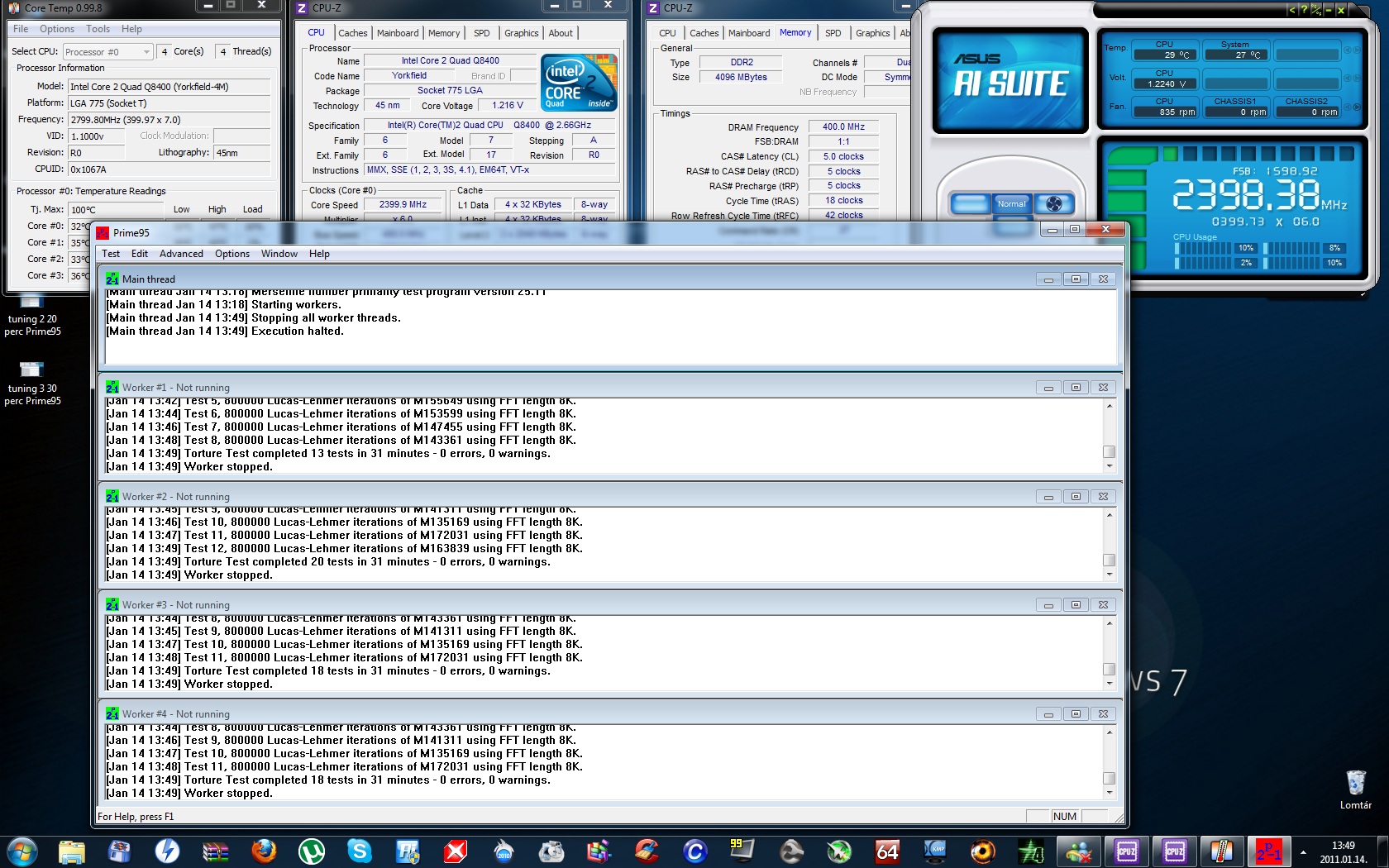Open the AIDA64 taskbar icon labeled 64
This screenshot has width=1389, height=868.
887,851
